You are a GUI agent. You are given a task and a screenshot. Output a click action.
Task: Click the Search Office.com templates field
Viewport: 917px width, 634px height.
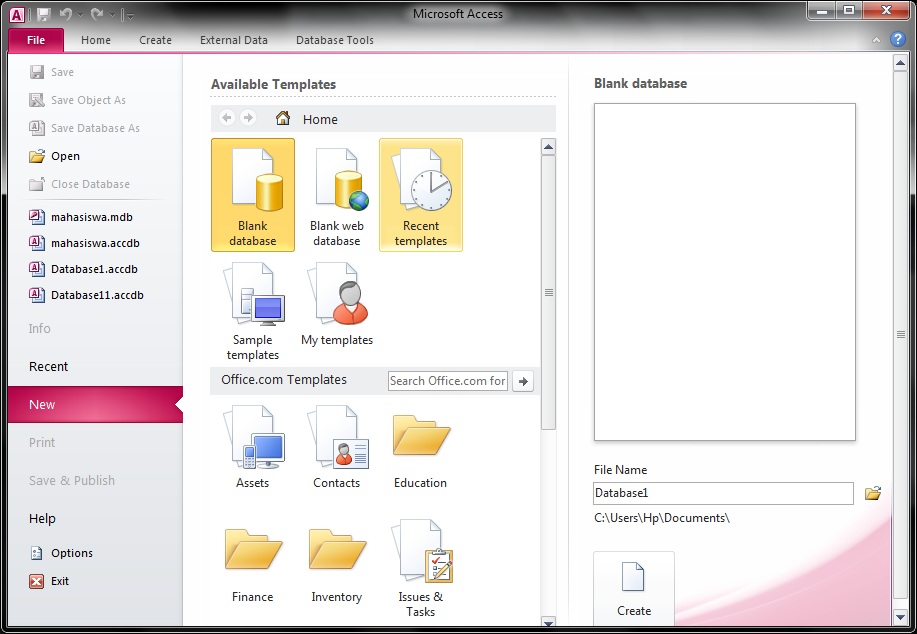click(x=447, y=381)
